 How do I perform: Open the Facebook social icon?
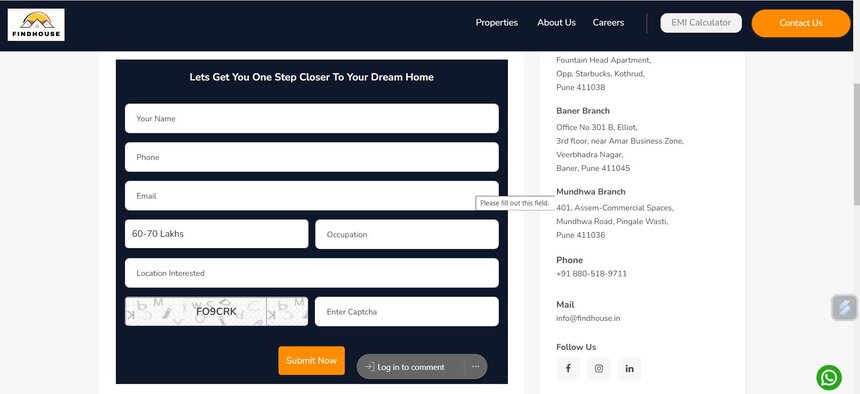(568, 369)
